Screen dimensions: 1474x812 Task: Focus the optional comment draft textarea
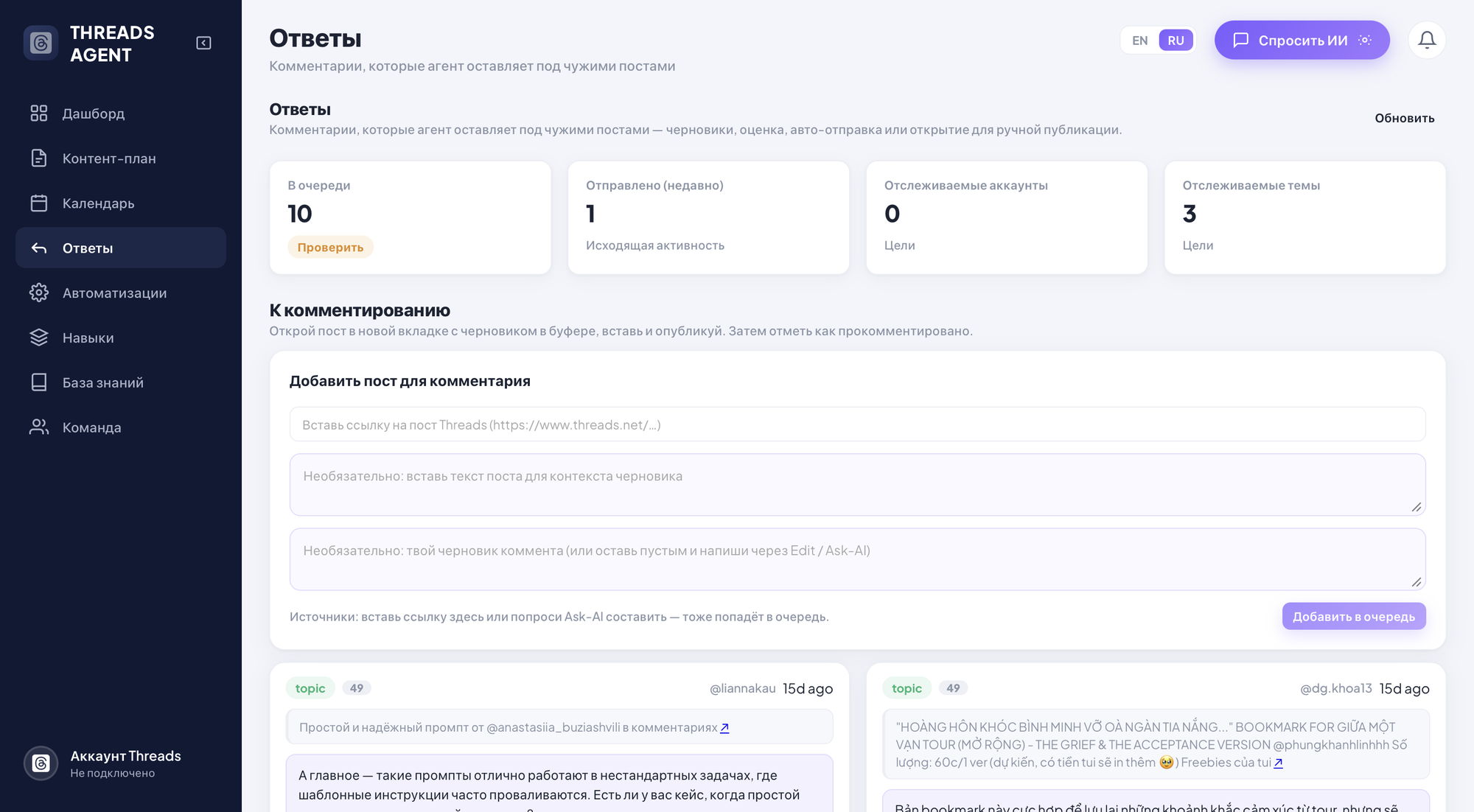(x=857, y=559)
